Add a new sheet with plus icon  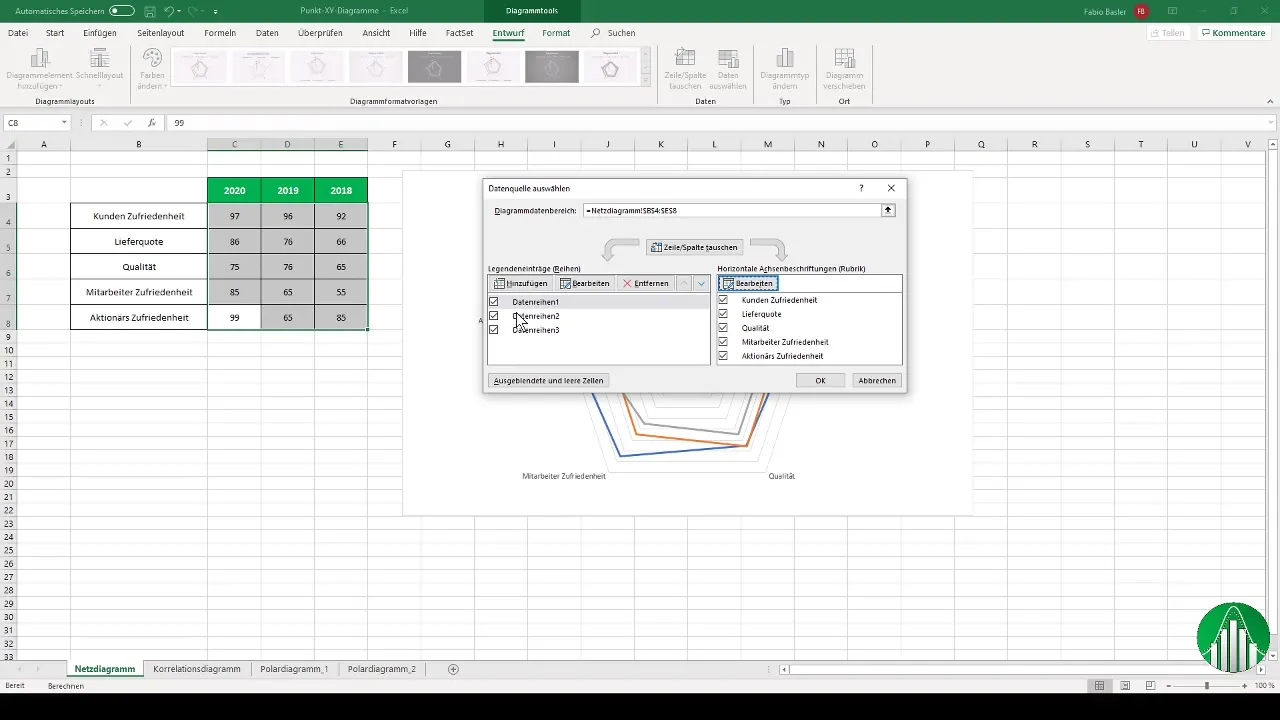453,669
